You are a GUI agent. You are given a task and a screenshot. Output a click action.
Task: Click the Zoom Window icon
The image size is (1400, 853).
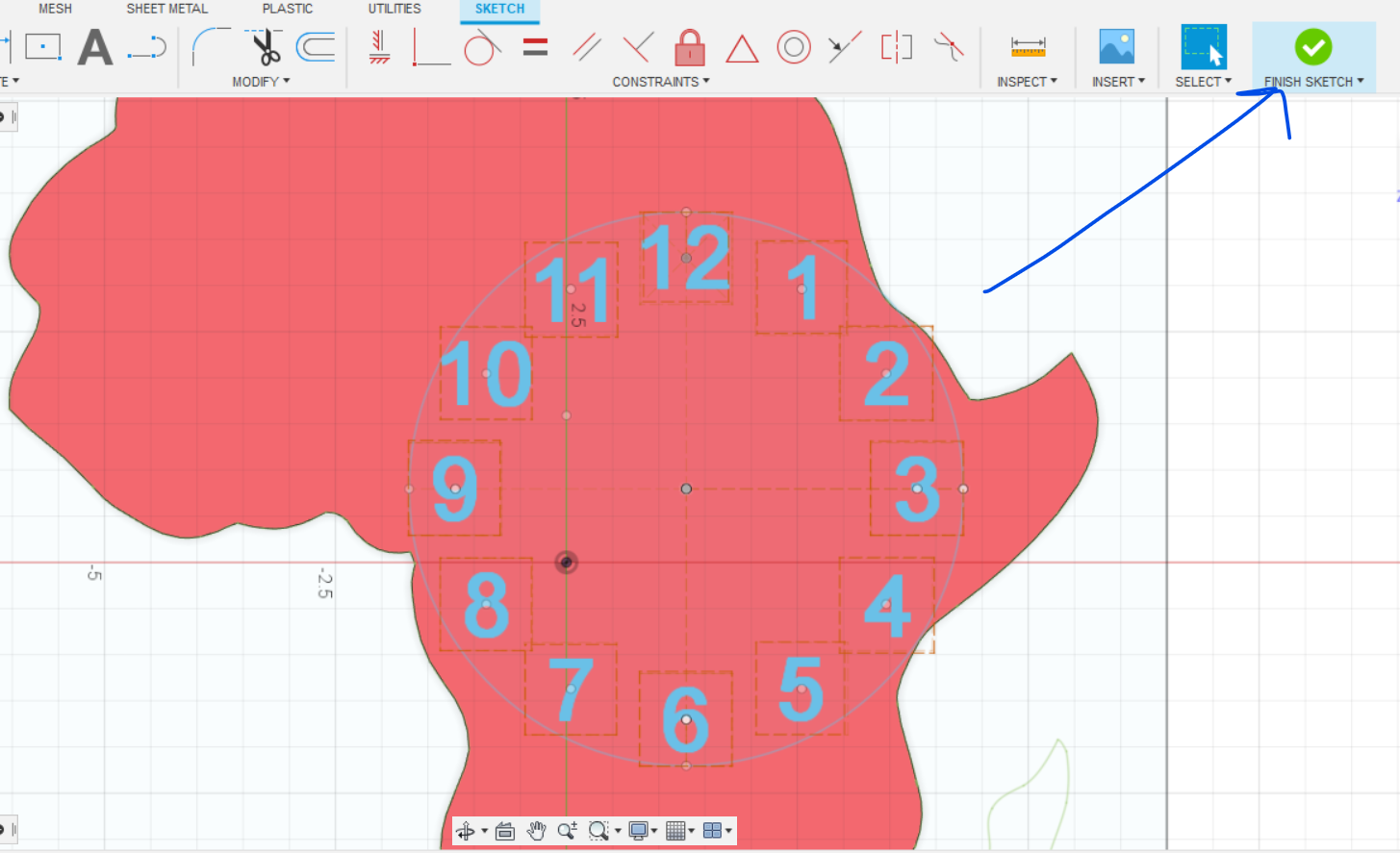pos(598,831)
